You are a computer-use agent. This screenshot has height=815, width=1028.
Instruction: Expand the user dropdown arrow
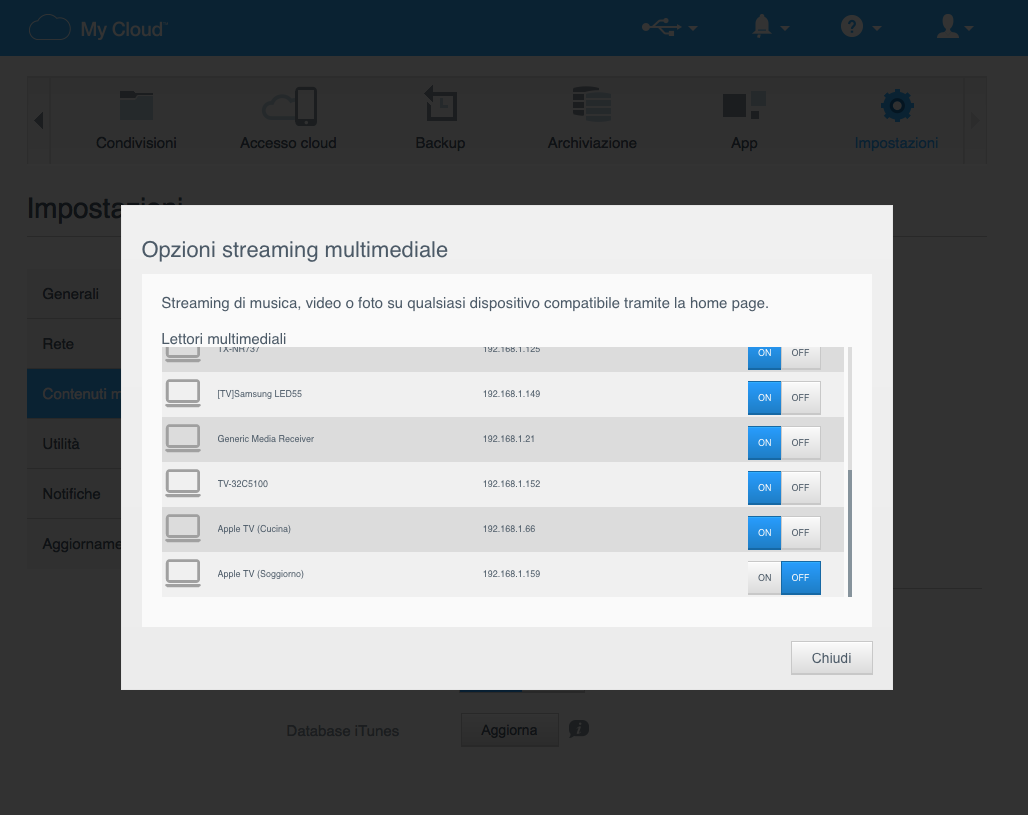coord(968,28)
